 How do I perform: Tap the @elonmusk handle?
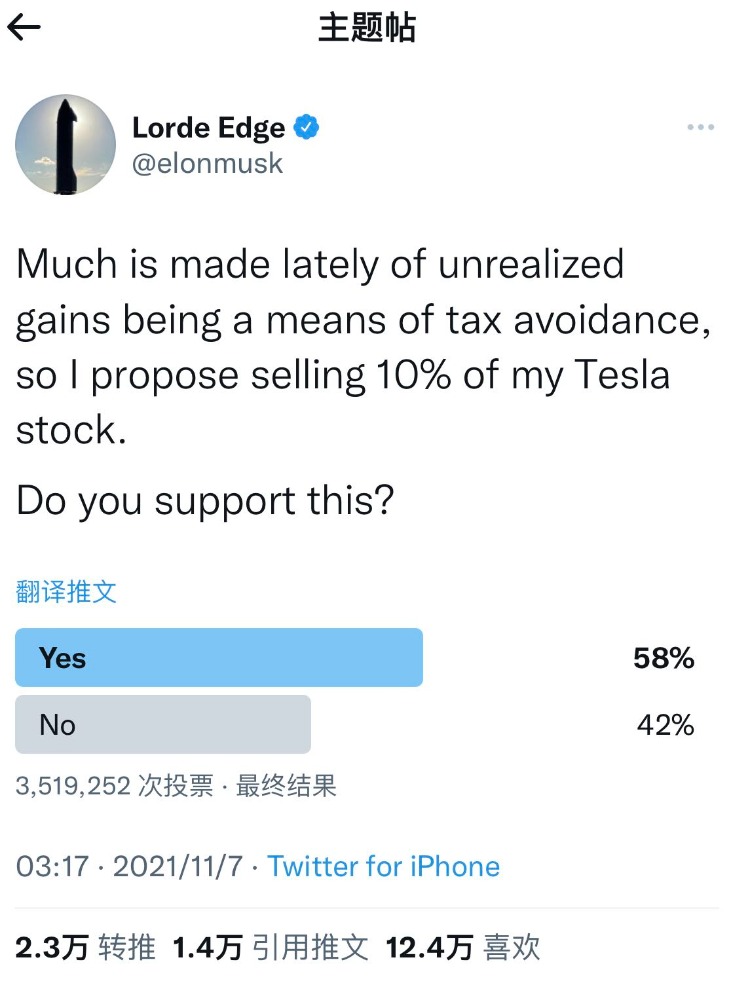[208, 164]
